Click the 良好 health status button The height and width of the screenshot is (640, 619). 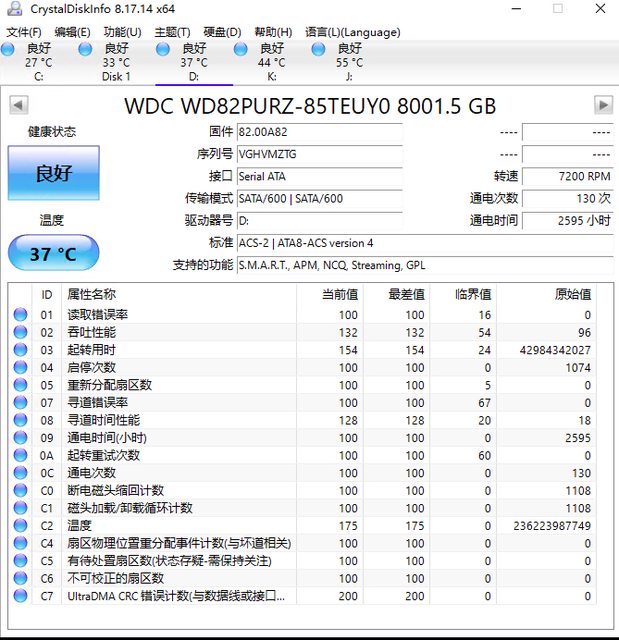point(54,173)
